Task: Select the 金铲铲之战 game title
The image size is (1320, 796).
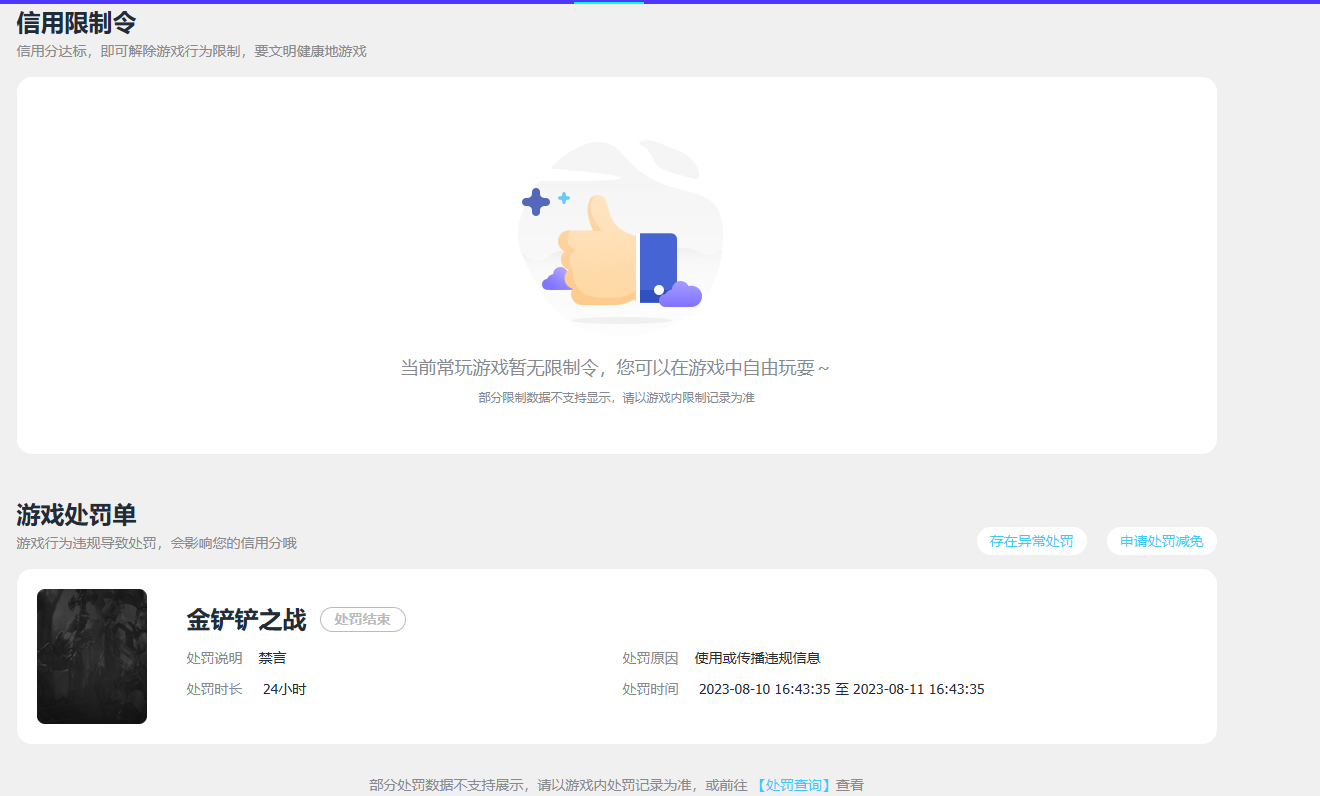Action: pos(246,620)
